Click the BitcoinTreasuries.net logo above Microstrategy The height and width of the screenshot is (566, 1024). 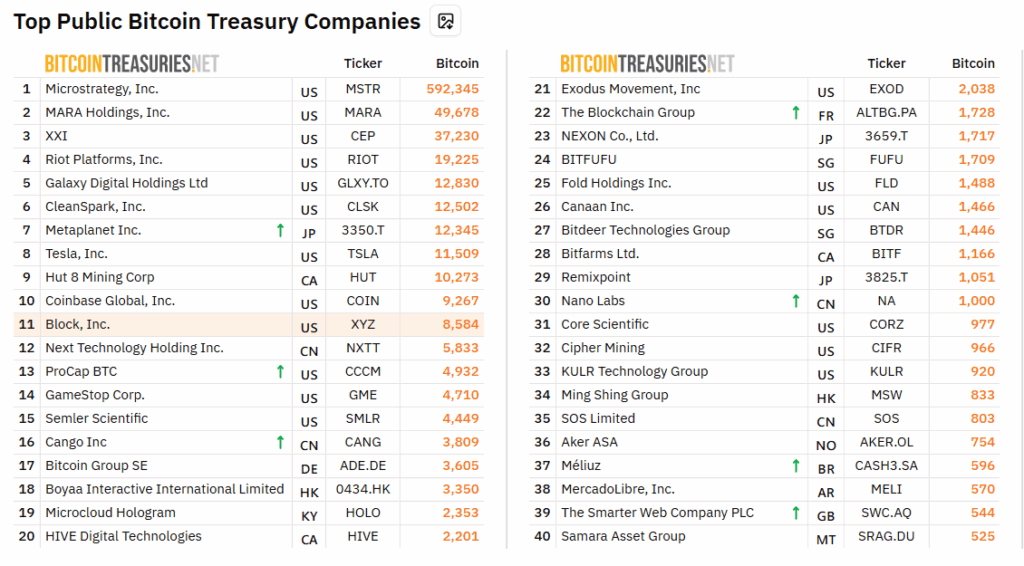(x=131, y=64)
